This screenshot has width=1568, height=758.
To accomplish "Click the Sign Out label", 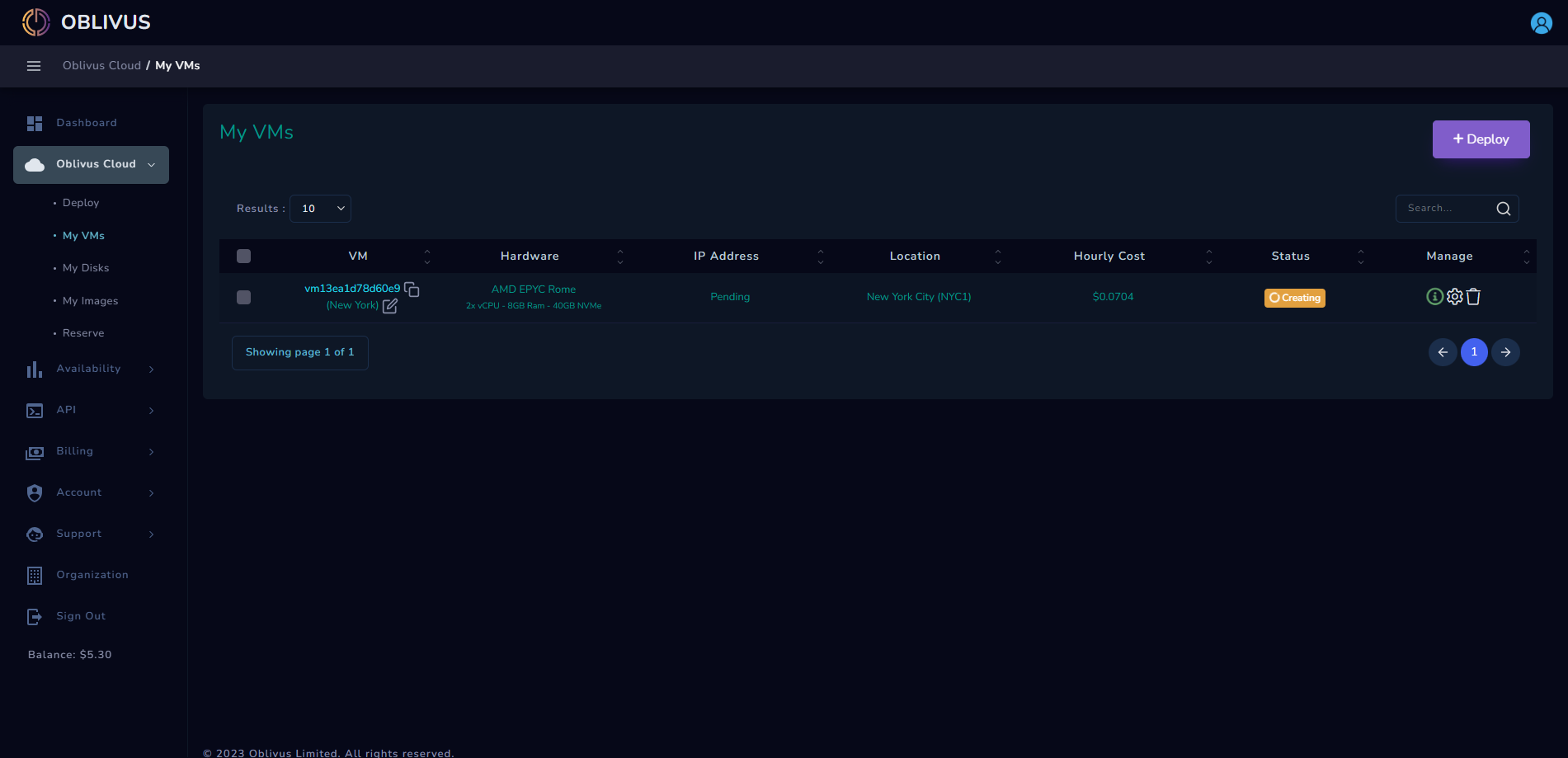I will coord(81,616).
